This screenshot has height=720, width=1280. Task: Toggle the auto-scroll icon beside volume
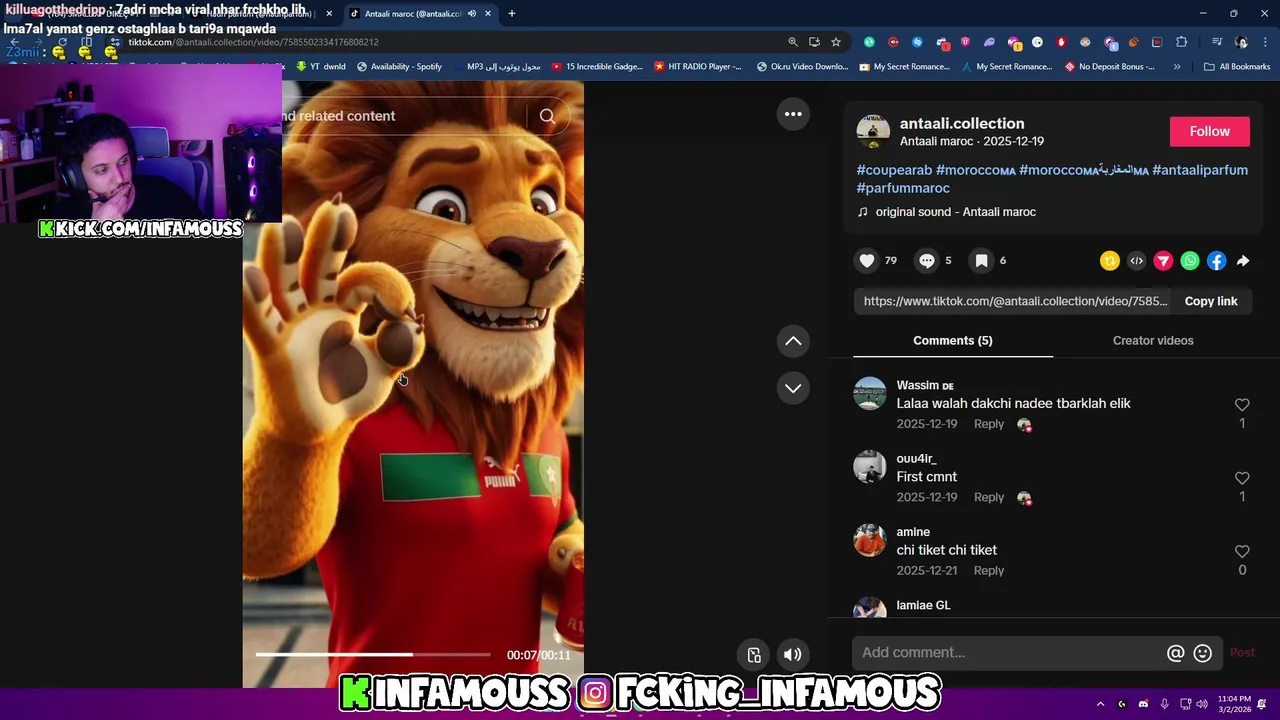pos(754,655)
